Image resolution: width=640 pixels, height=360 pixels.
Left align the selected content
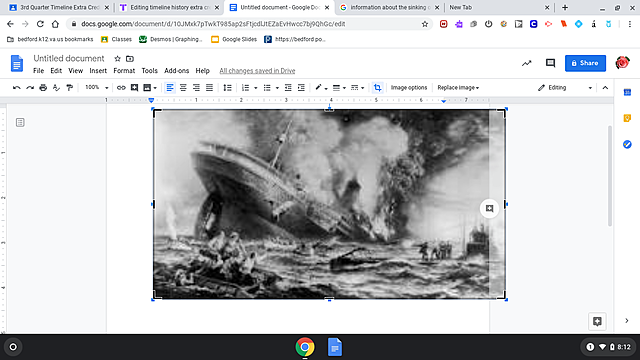[x=170, y=87]
